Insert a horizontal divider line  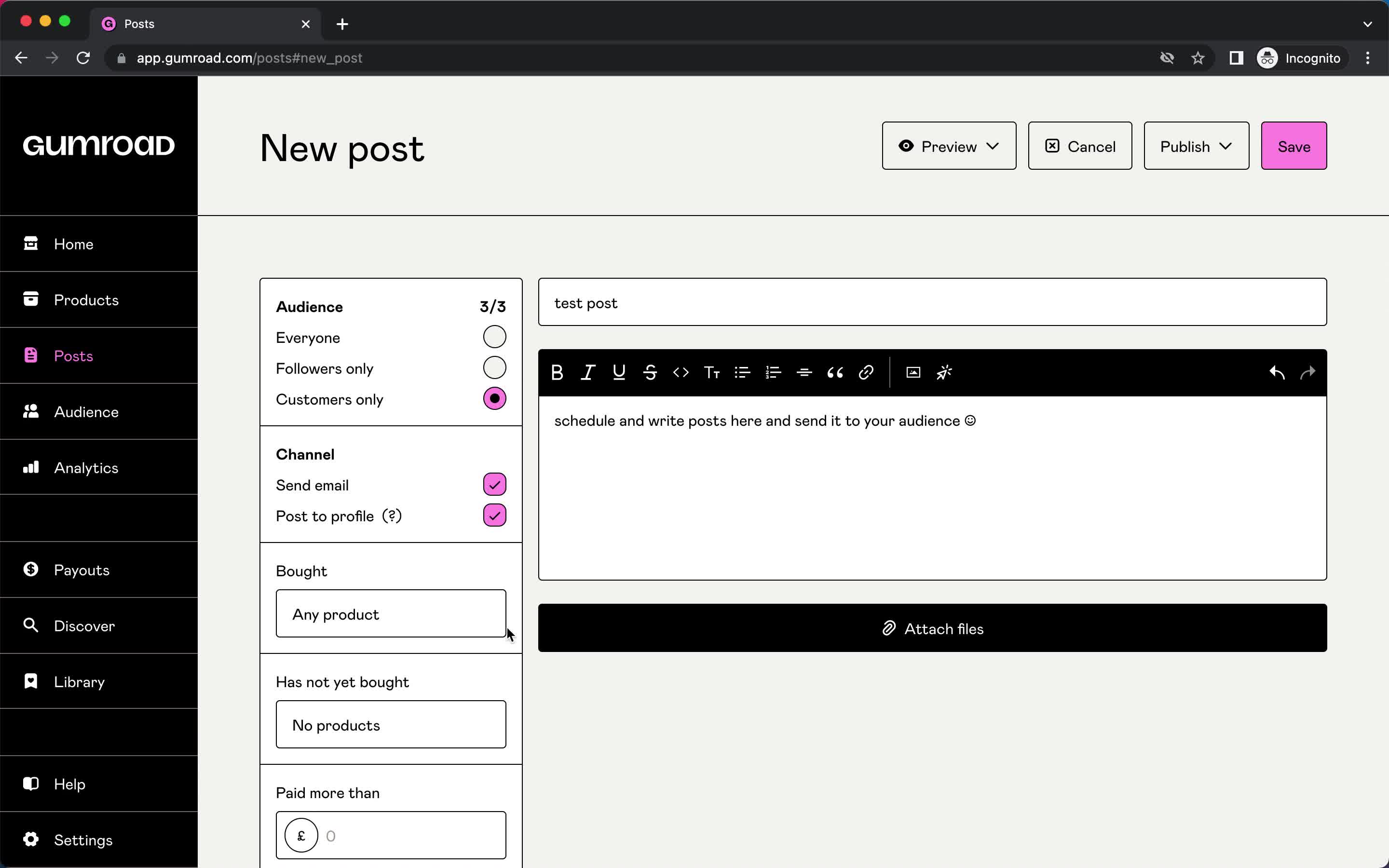tap(804, 373)
